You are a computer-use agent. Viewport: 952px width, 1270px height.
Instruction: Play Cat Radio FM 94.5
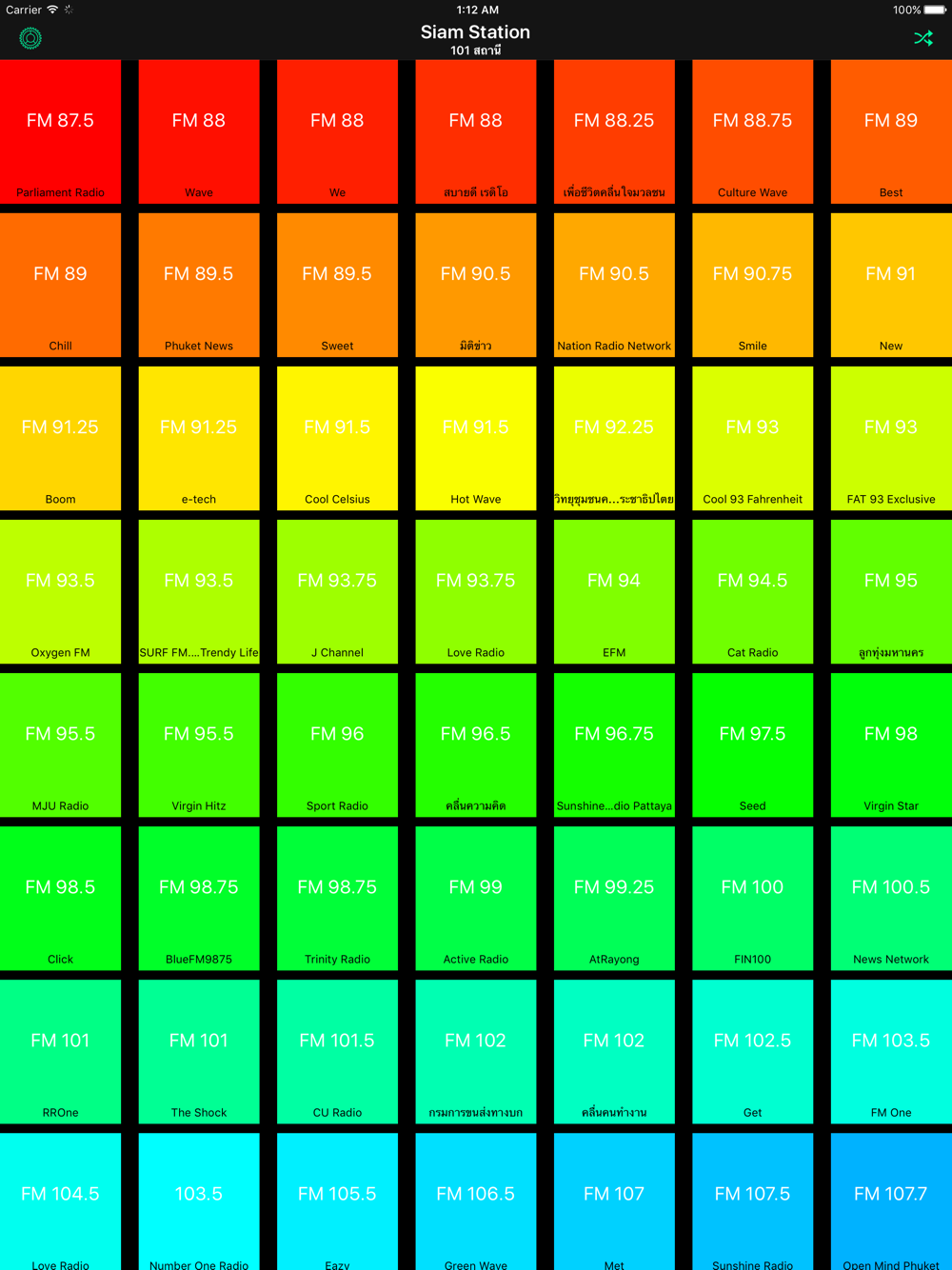[753, 591]
